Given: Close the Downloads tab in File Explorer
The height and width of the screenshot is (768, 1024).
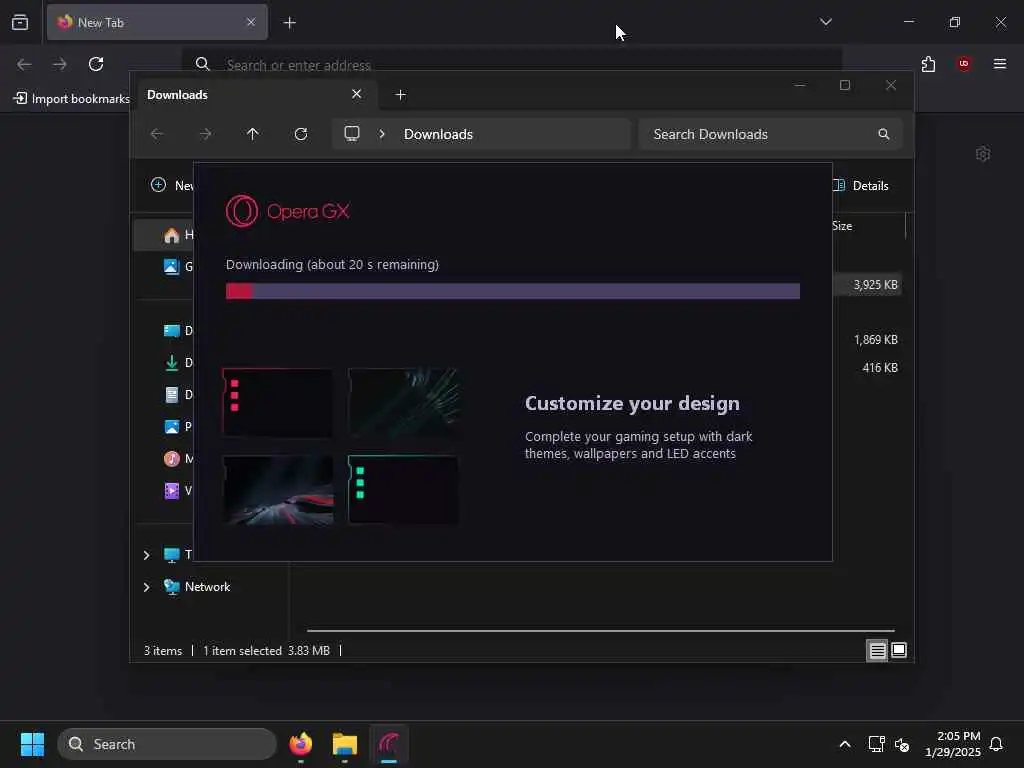Looking at the screenshot, I should click(357, 94).
